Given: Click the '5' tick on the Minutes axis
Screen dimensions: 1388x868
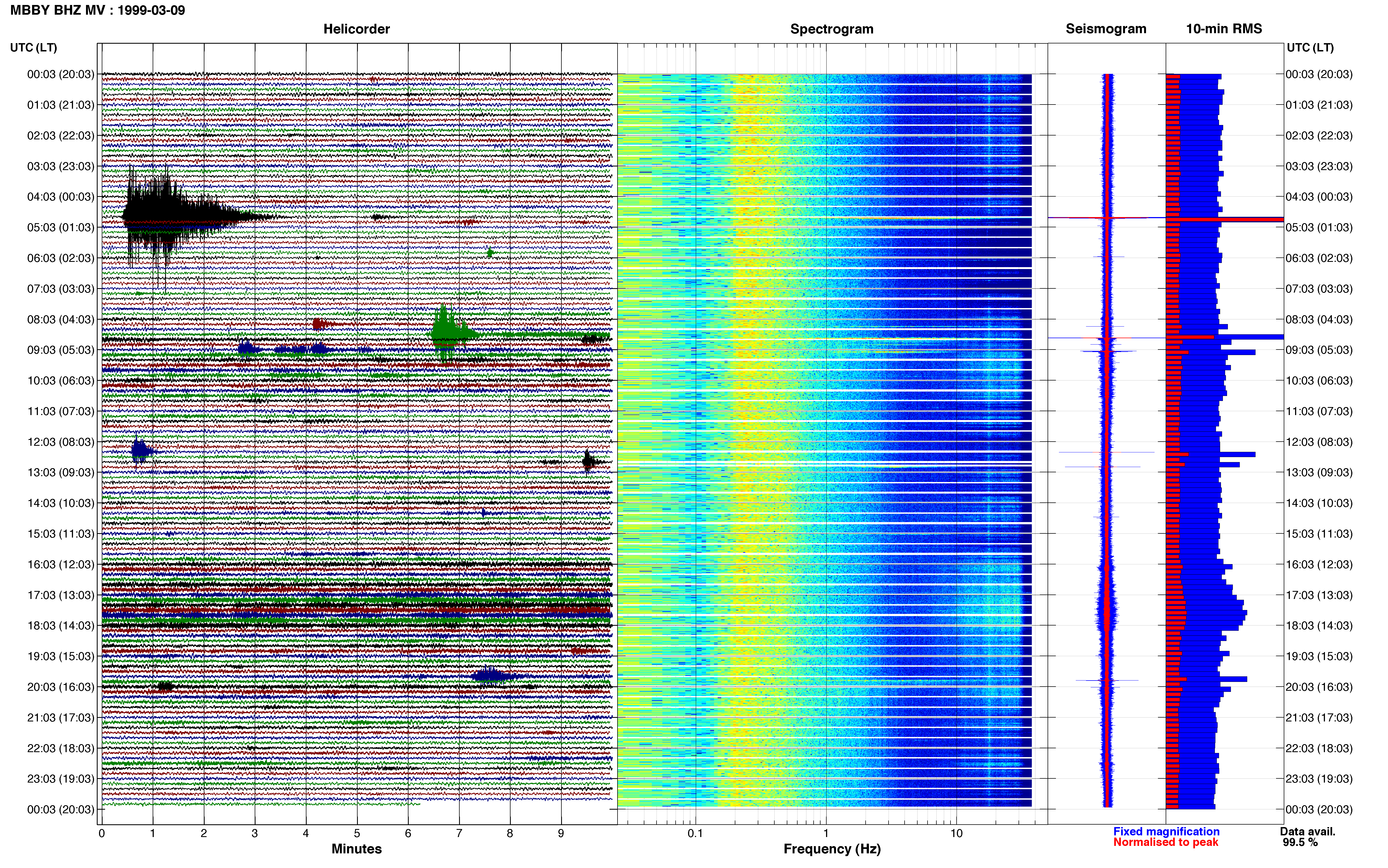Looking at the screenshot, I should pyautogui.click(x=357, y=833).
